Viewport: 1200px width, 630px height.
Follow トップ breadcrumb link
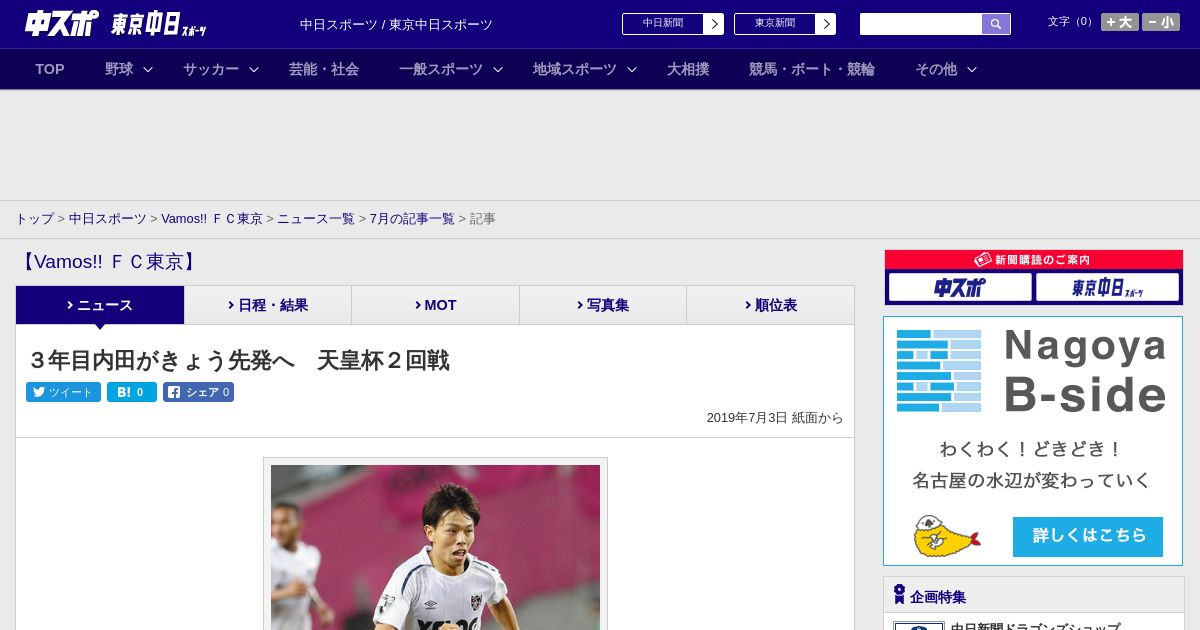[x=34, y=218]
